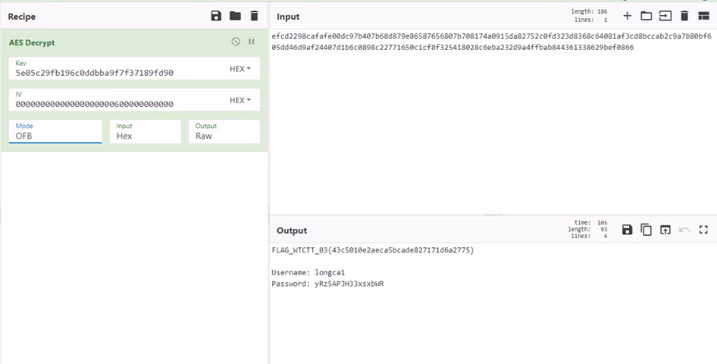Open folder as input icon
Viewport: 717px width, 364px height.
(646, 16)
